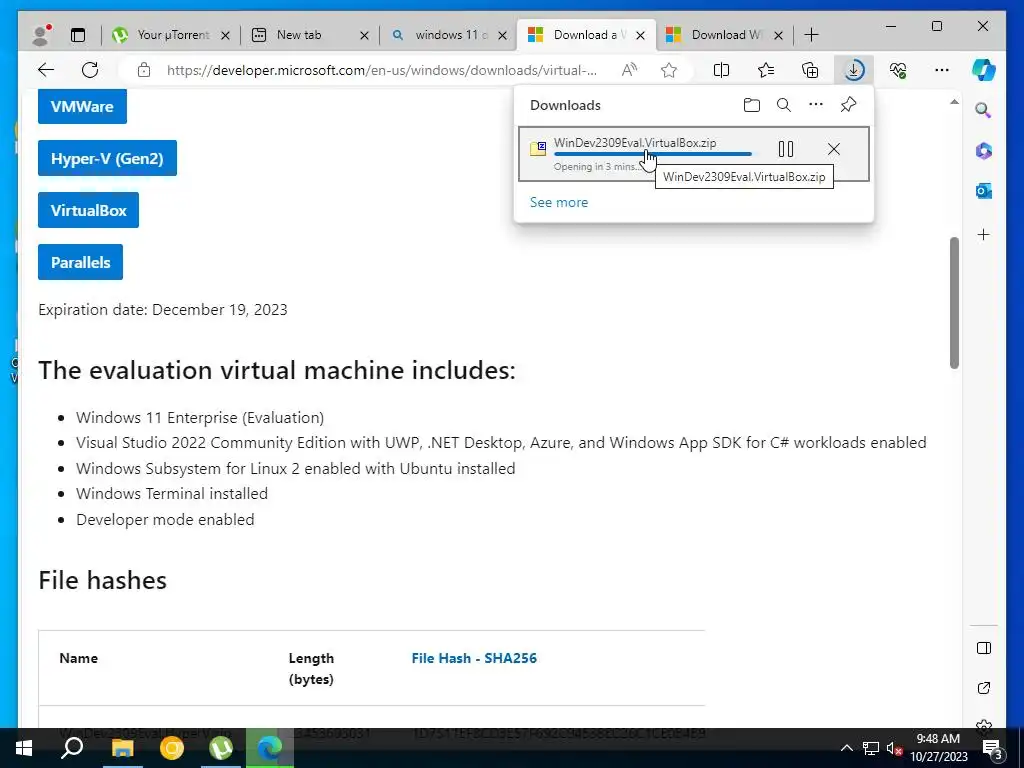
Task: Click the page vertical scrollbar thumb
Action: 954,303
